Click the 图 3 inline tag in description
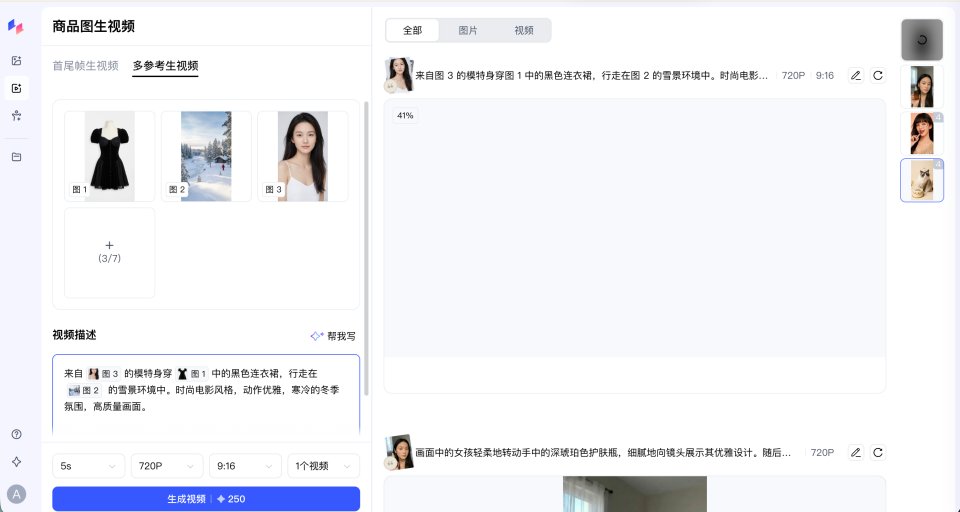The height and width of the screenshot is (512, 960). point(103,374)
